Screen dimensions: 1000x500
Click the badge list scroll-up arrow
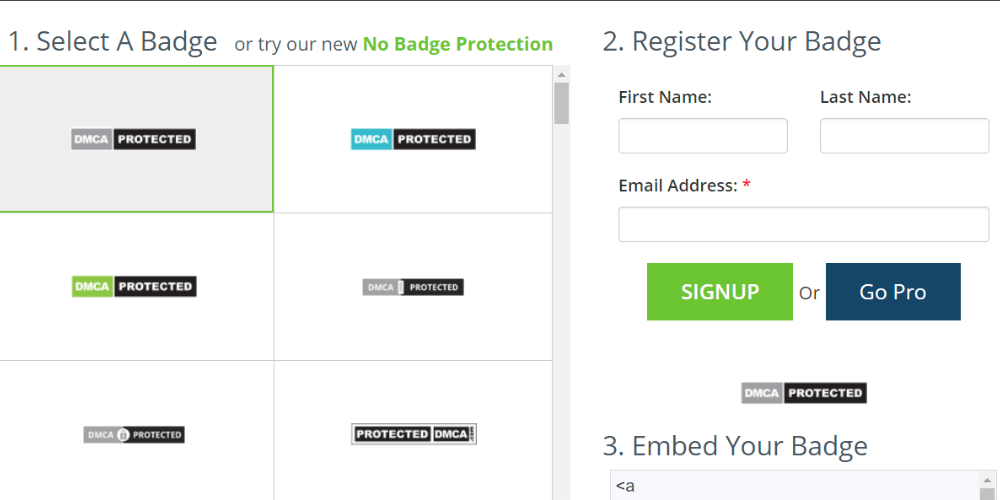tap(561, 75)
